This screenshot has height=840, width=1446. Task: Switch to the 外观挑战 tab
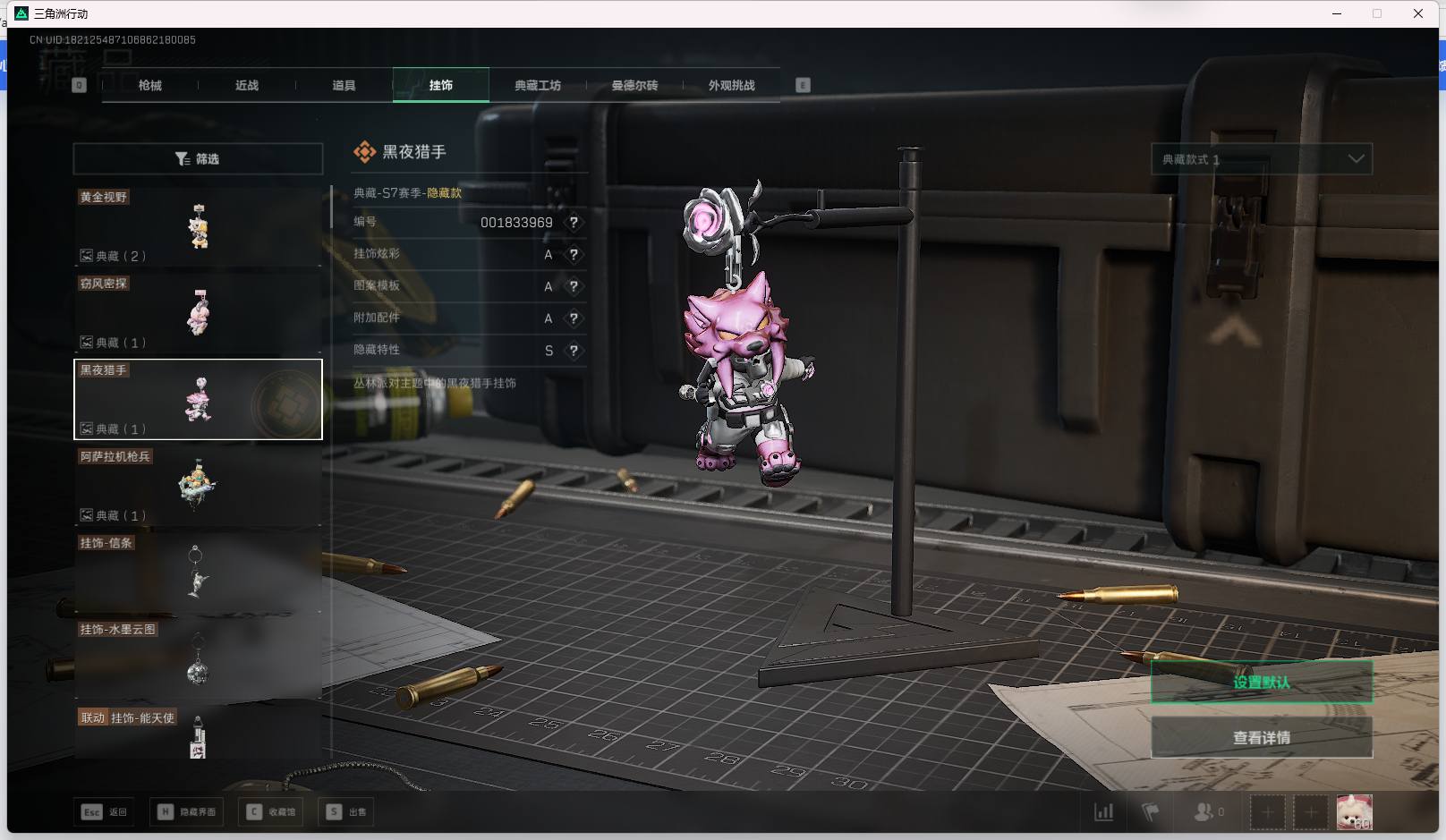coord(732,85)
